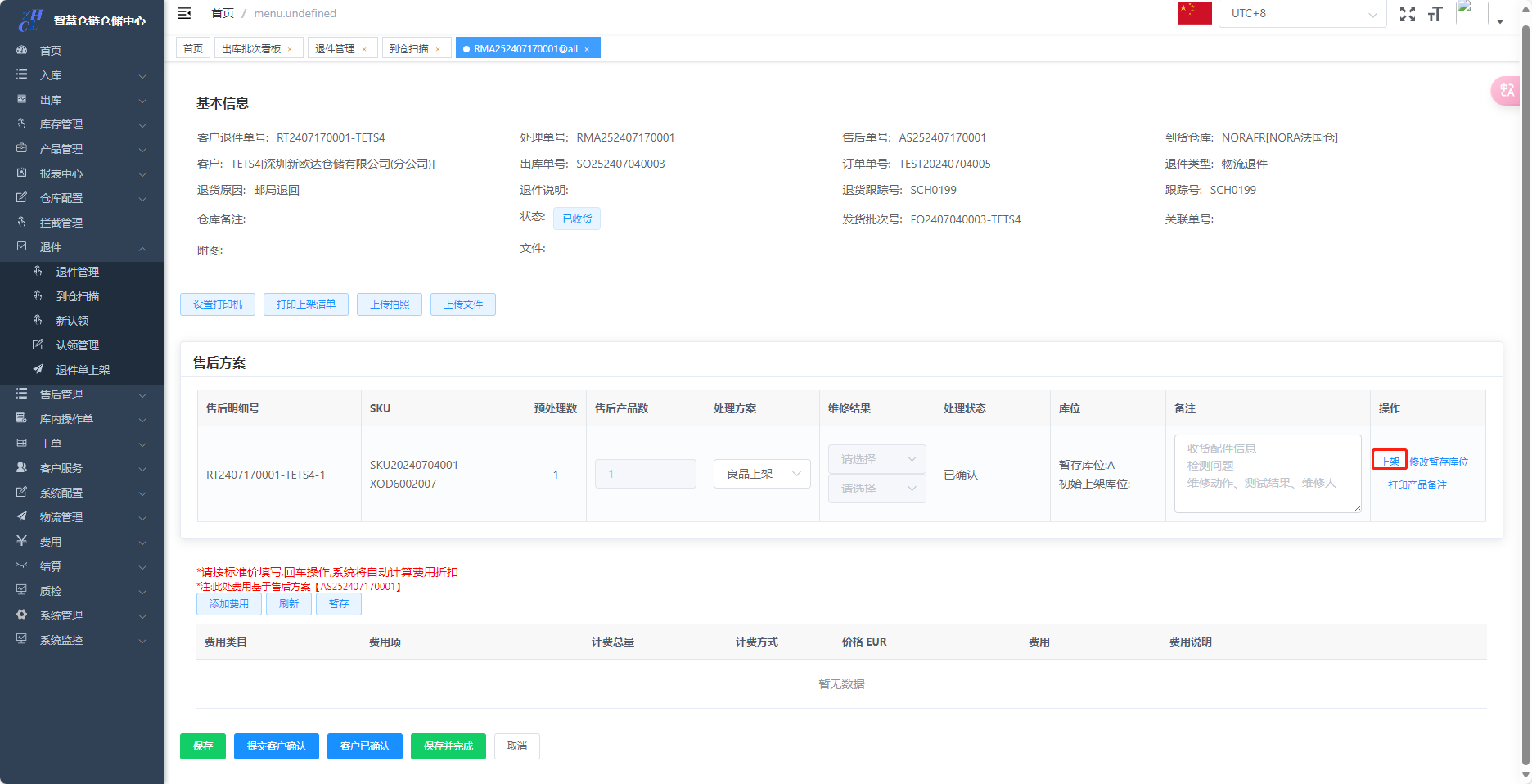Click the font size adjustment icon
This screenshot has height=784, width=1532.
click(x=1435, y=14)
